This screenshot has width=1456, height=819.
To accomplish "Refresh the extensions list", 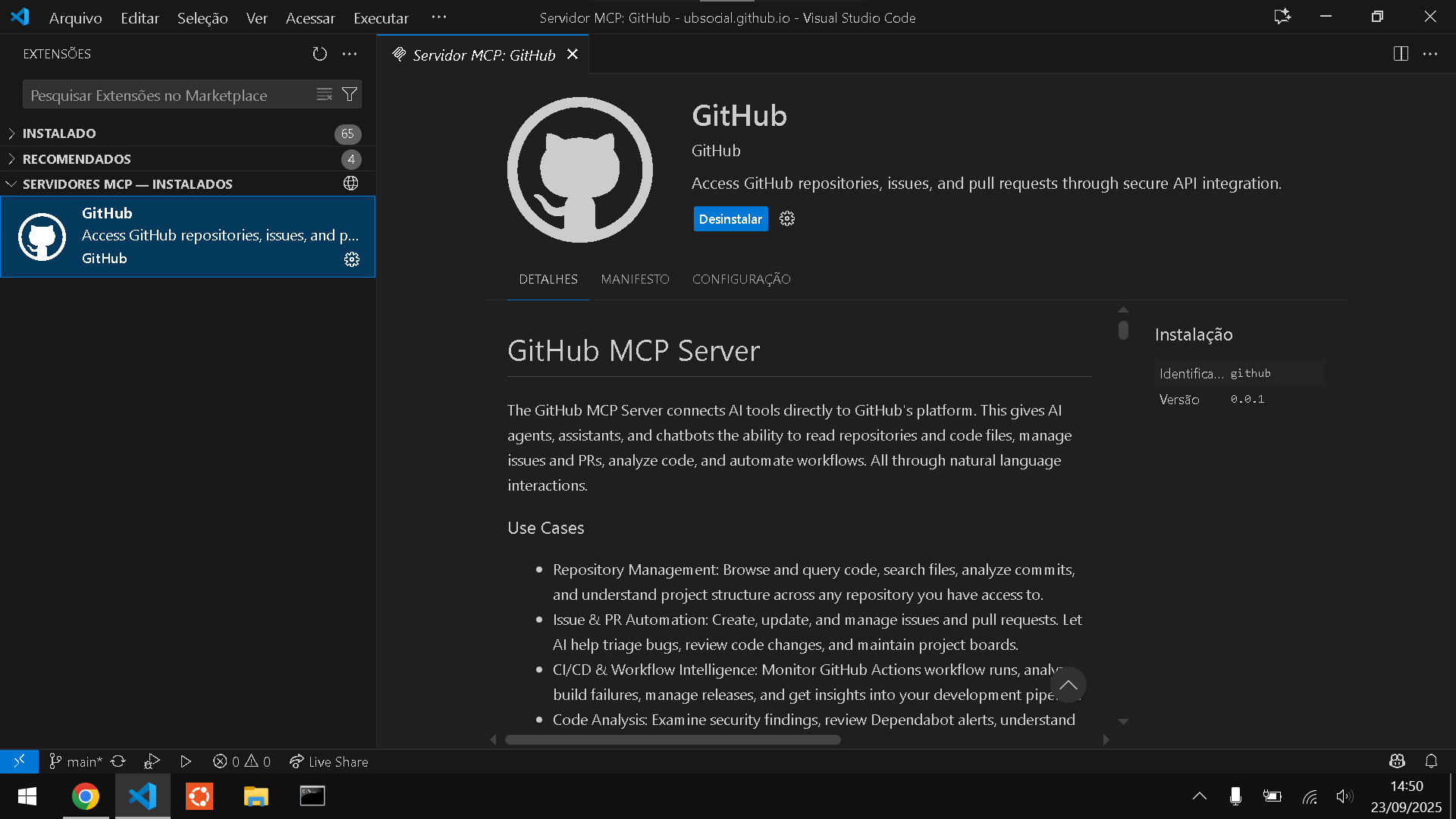I will pos(319,54).
